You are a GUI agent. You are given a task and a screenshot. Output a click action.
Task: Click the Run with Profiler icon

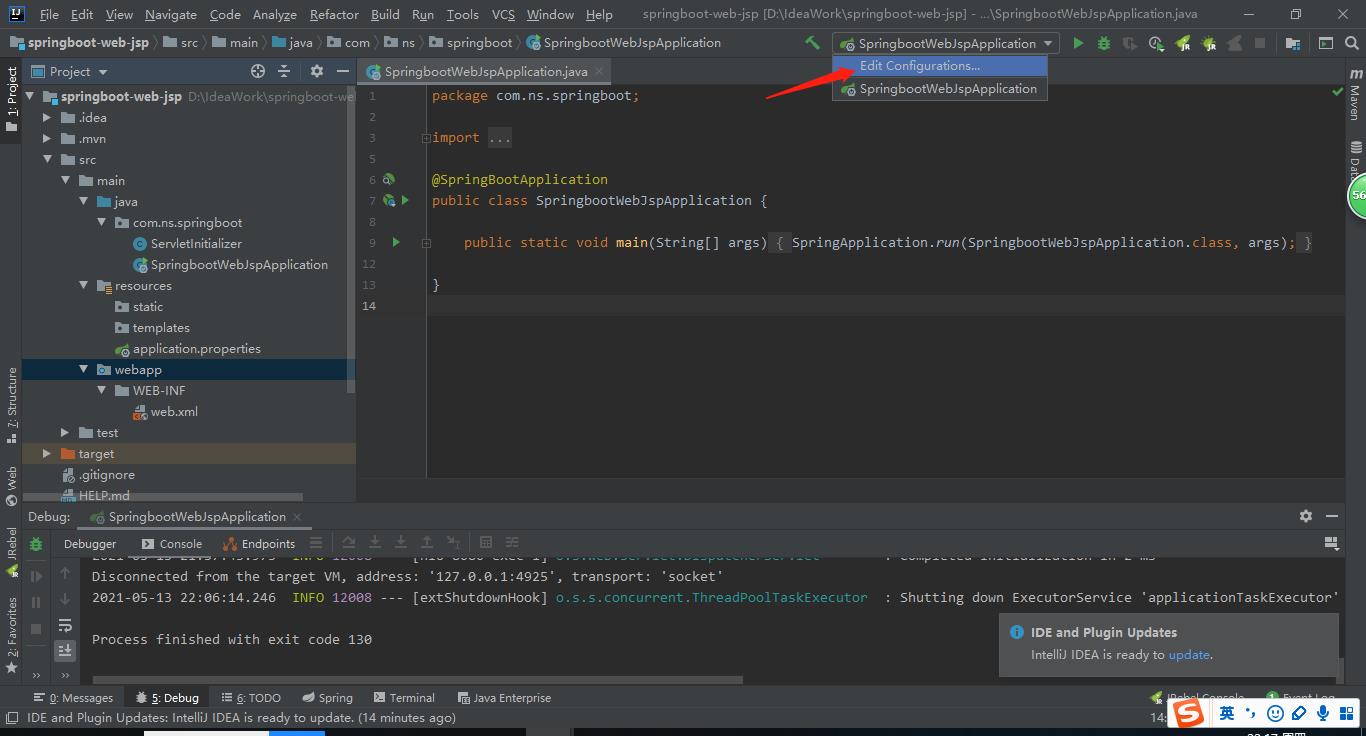(1156, 43)
